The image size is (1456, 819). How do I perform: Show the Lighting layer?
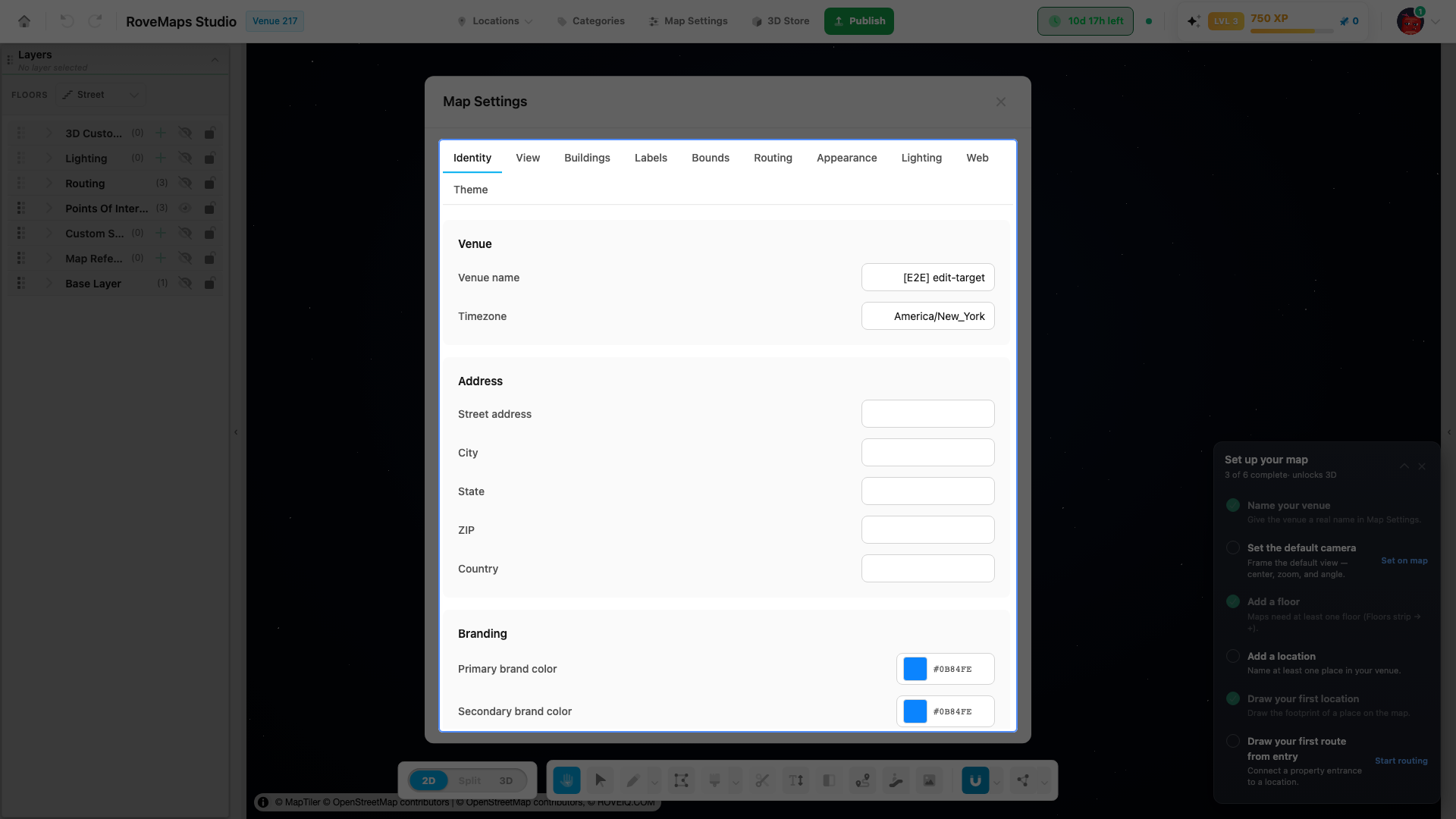point(185,158)
